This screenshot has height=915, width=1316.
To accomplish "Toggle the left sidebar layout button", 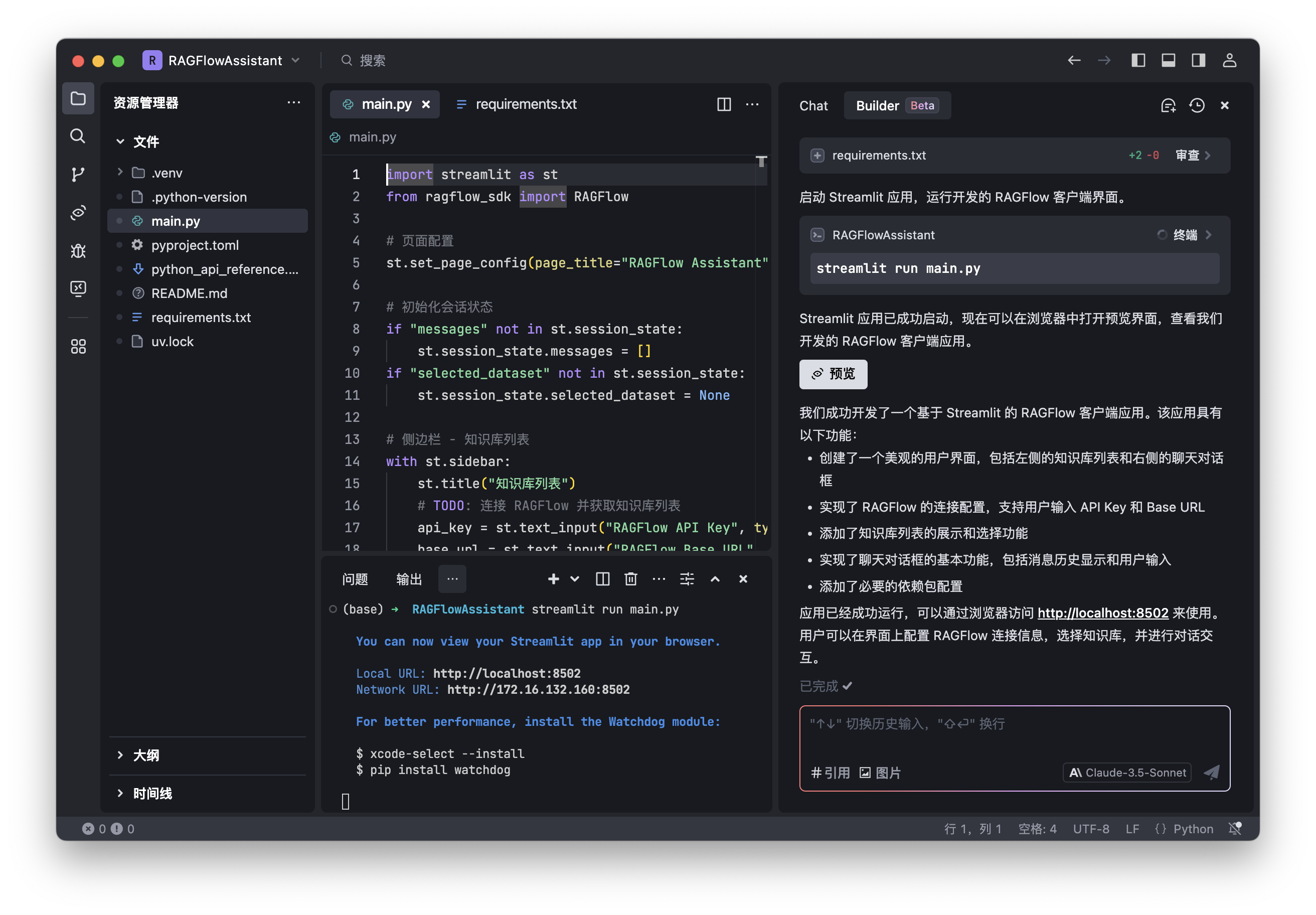I will point(1138,60).
